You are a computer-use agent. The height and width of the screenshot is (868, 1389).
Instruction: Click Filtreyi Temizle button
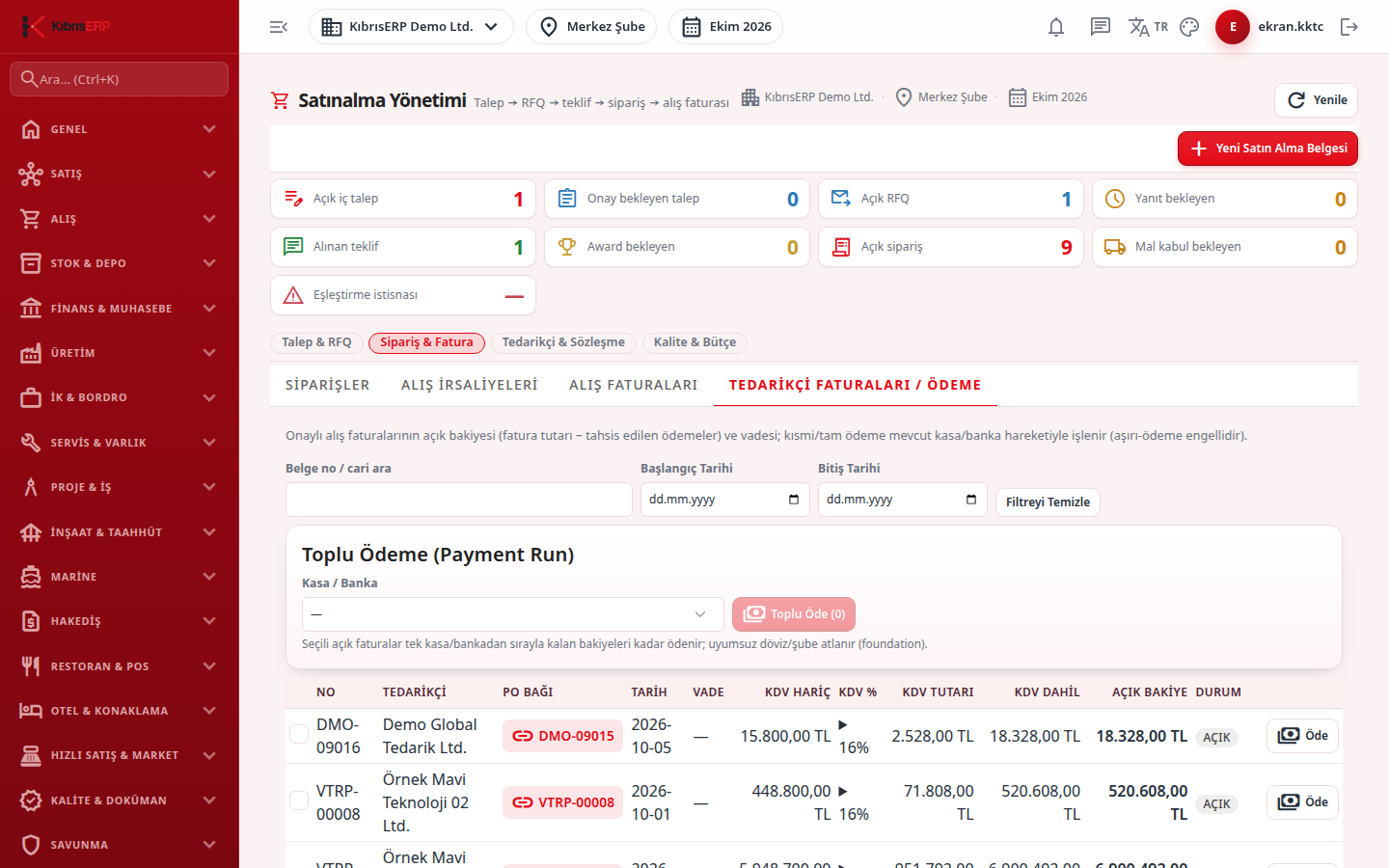pyautogui.click(x=1048, y=502)
